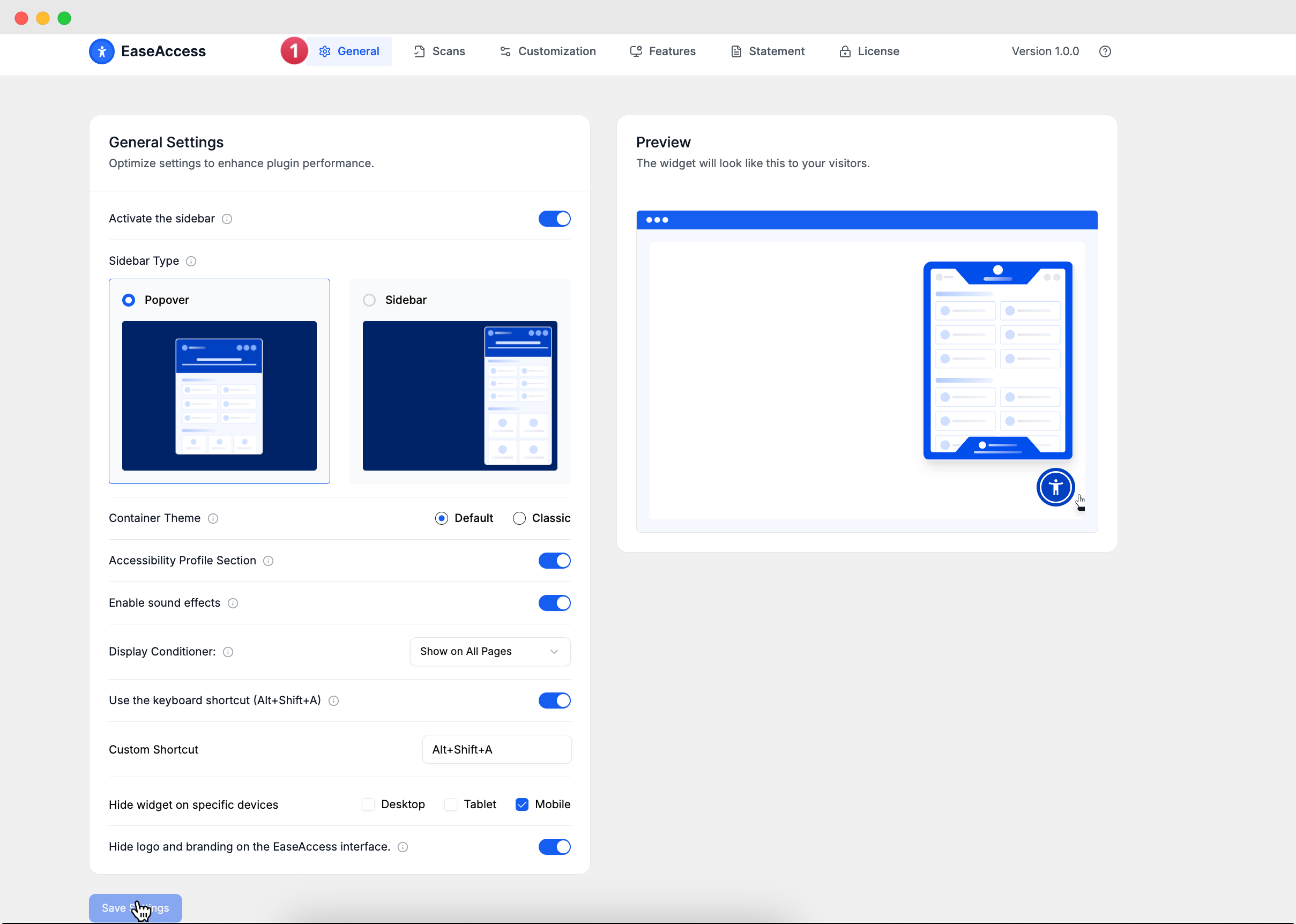Viewport: 1296px width, 924px height.
Task: Disable the Enable sound effects switch
Action: click(x=554, y=603)
